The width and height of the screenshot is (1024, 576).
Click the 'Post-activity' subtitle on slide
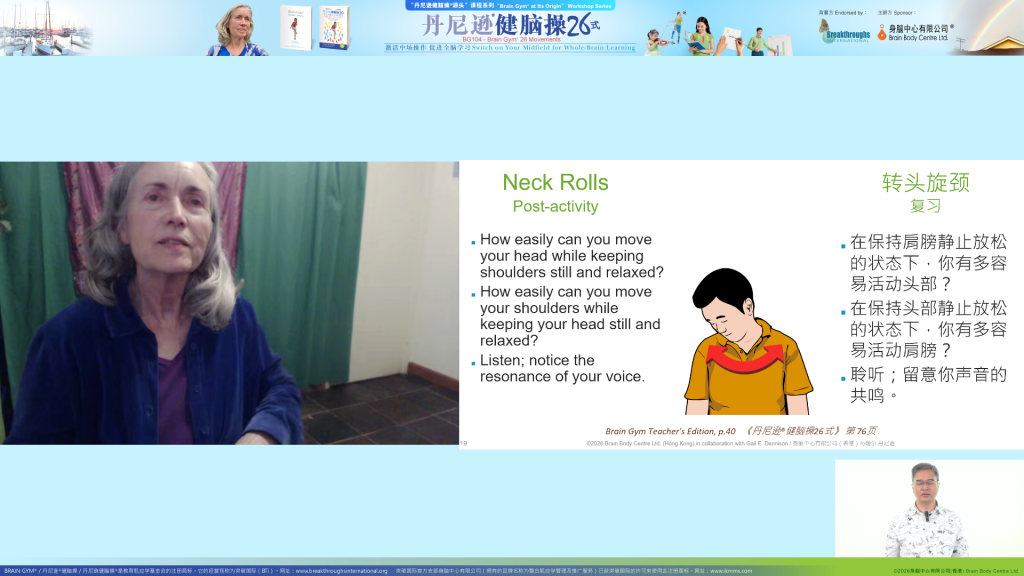(555, 207)
